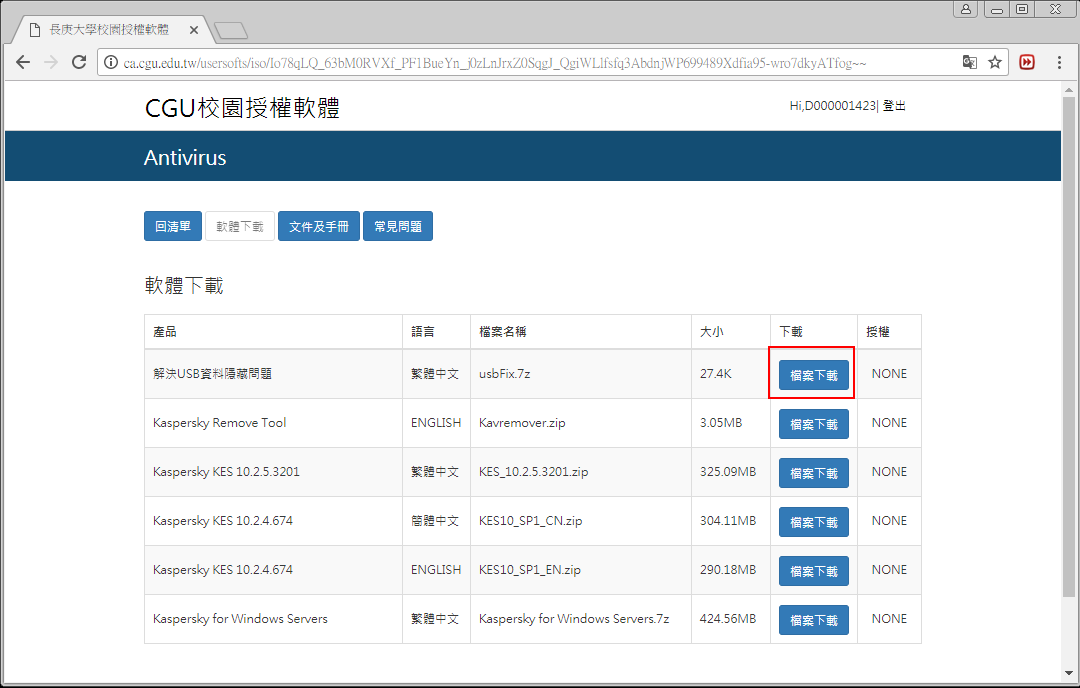Switch to 文件及手冊 tab
Viewport: 1080px width, 688px height.
318,226
